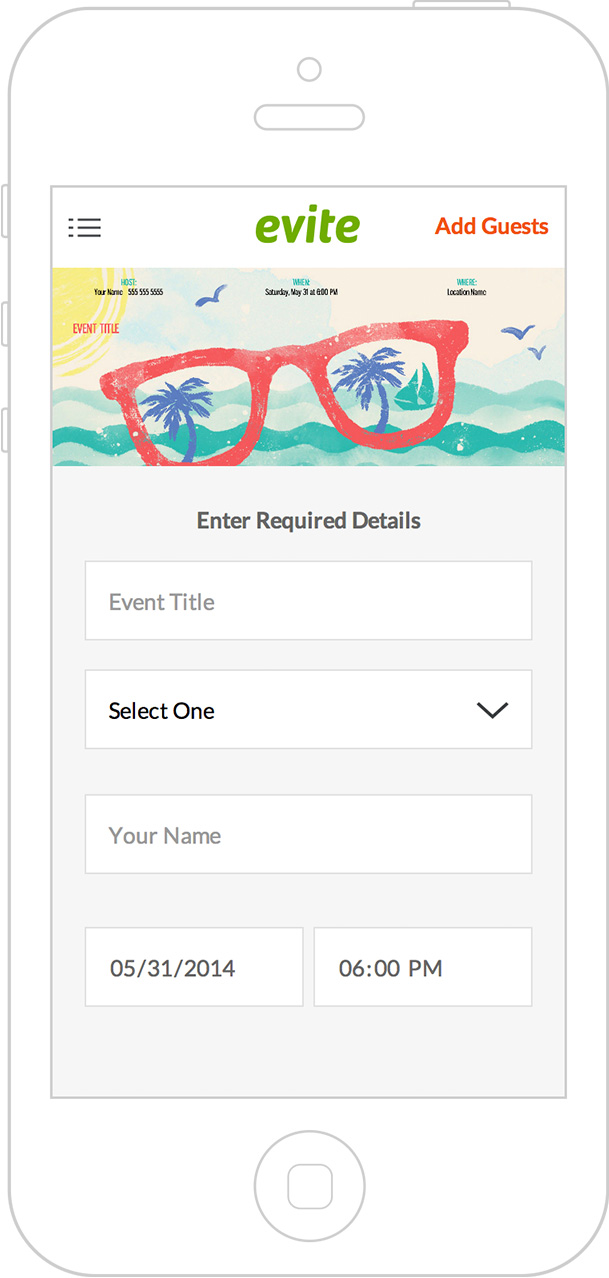609x1278 pixels.
Task: Click the sailboat icon in the invitation
Action: pyautogui.click(x=415, y=388)
